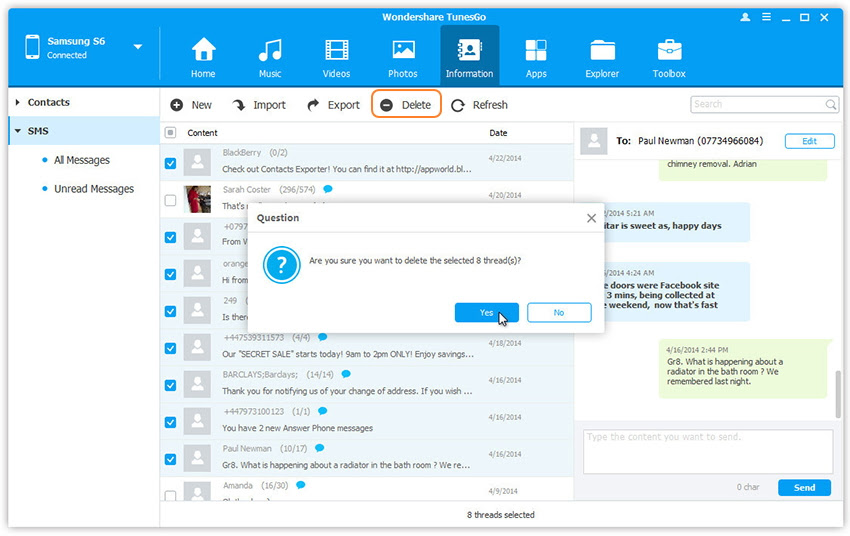Uncheck the +447539311573 thread checkbox
The image size is (850, 536).
coord(170,348)
